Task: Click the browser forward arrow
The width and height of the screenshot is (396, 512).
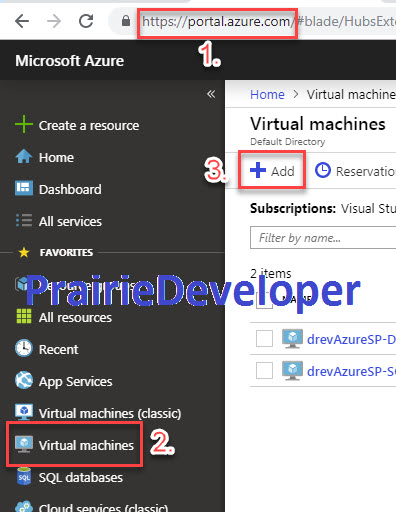Action: tap(54, 21)
